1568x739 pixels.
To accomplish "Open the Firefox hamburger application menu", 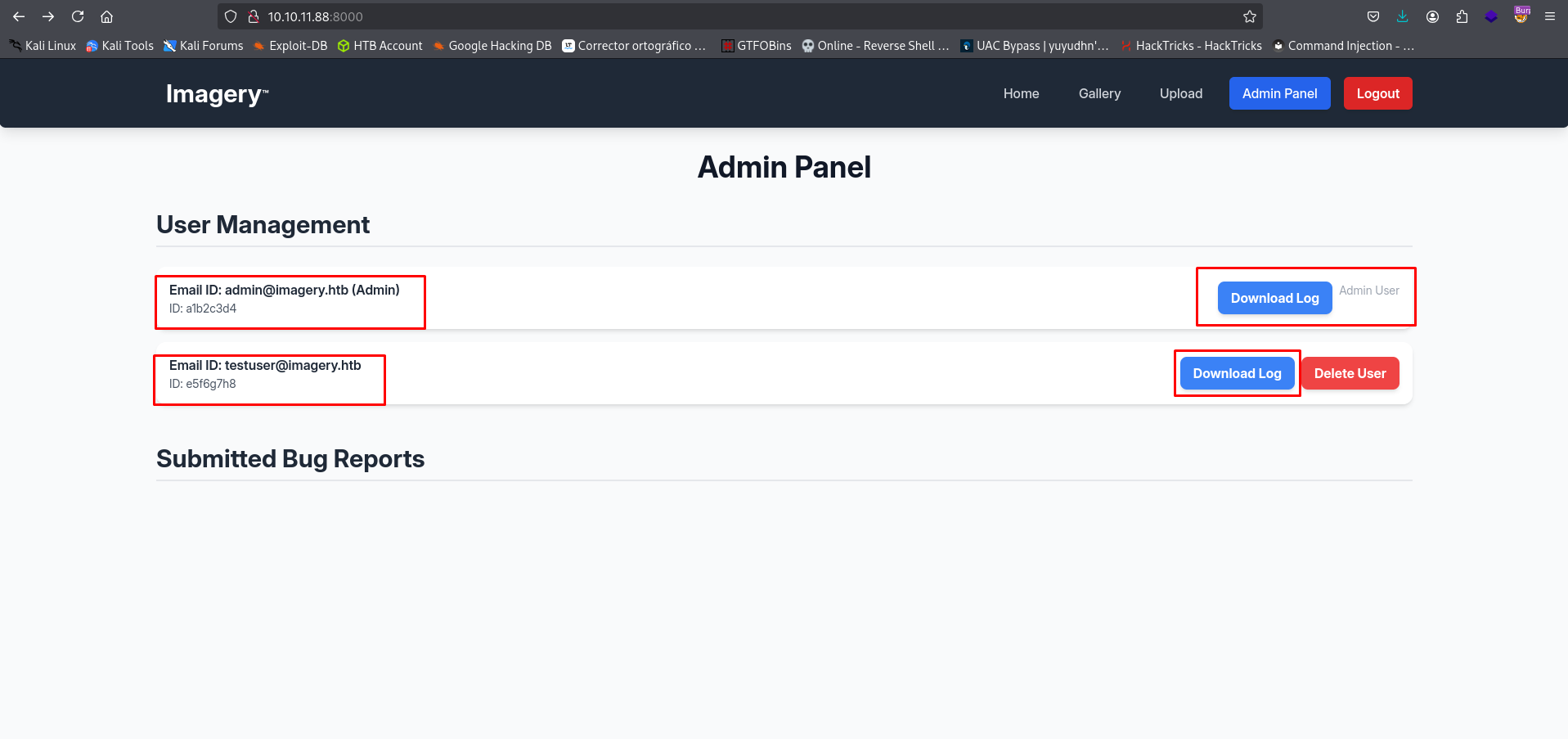I will [x=1550, y=16].
